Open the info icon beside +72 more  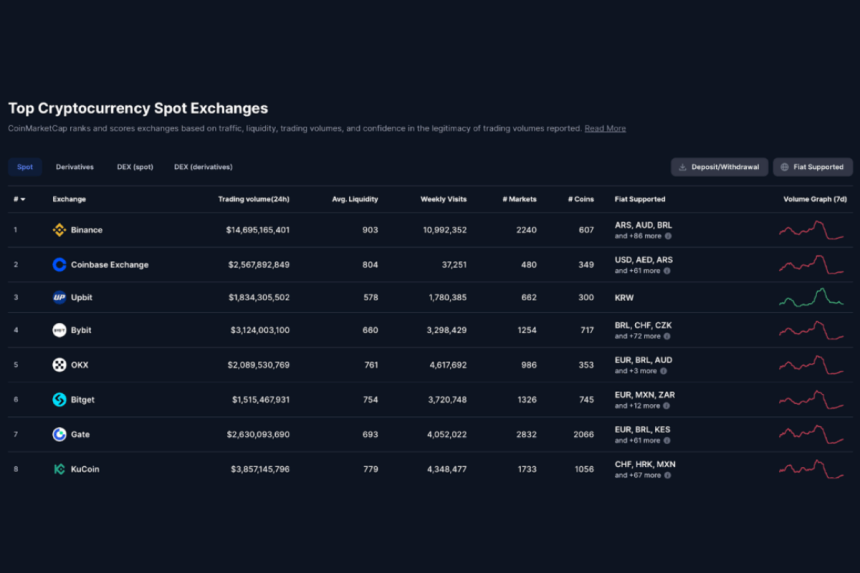pyautogui.click(x=667, y=336)
